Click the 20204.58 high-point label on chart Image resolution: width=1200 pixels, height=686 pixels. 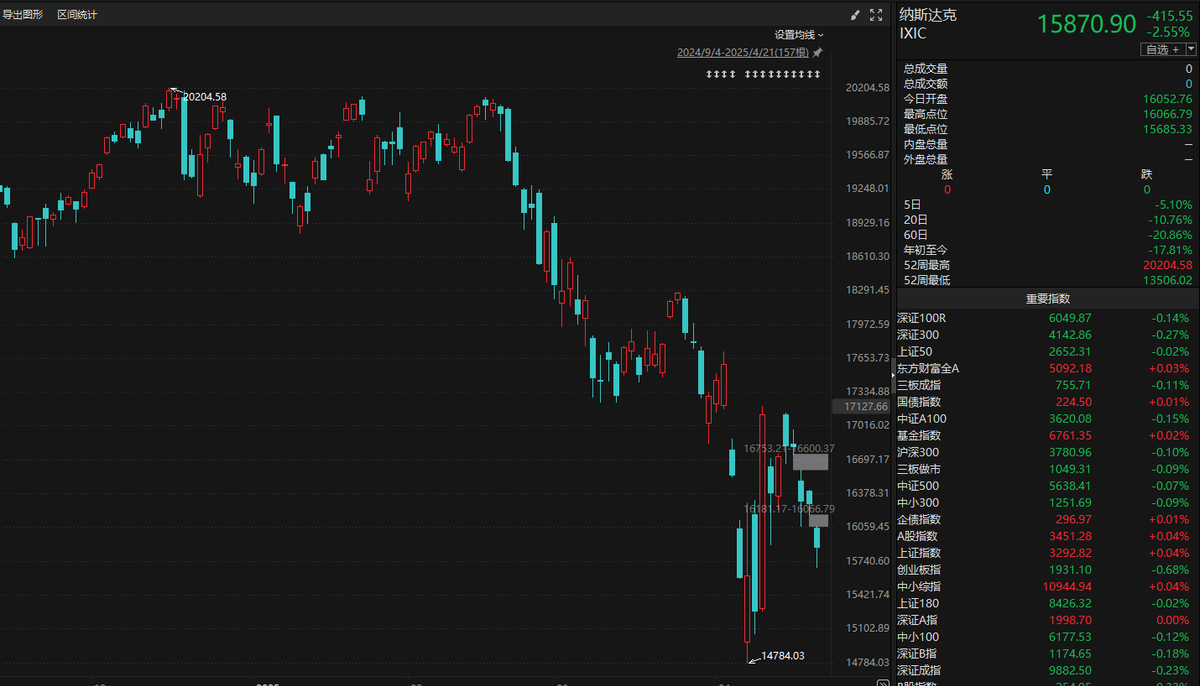tap(206, 97)
